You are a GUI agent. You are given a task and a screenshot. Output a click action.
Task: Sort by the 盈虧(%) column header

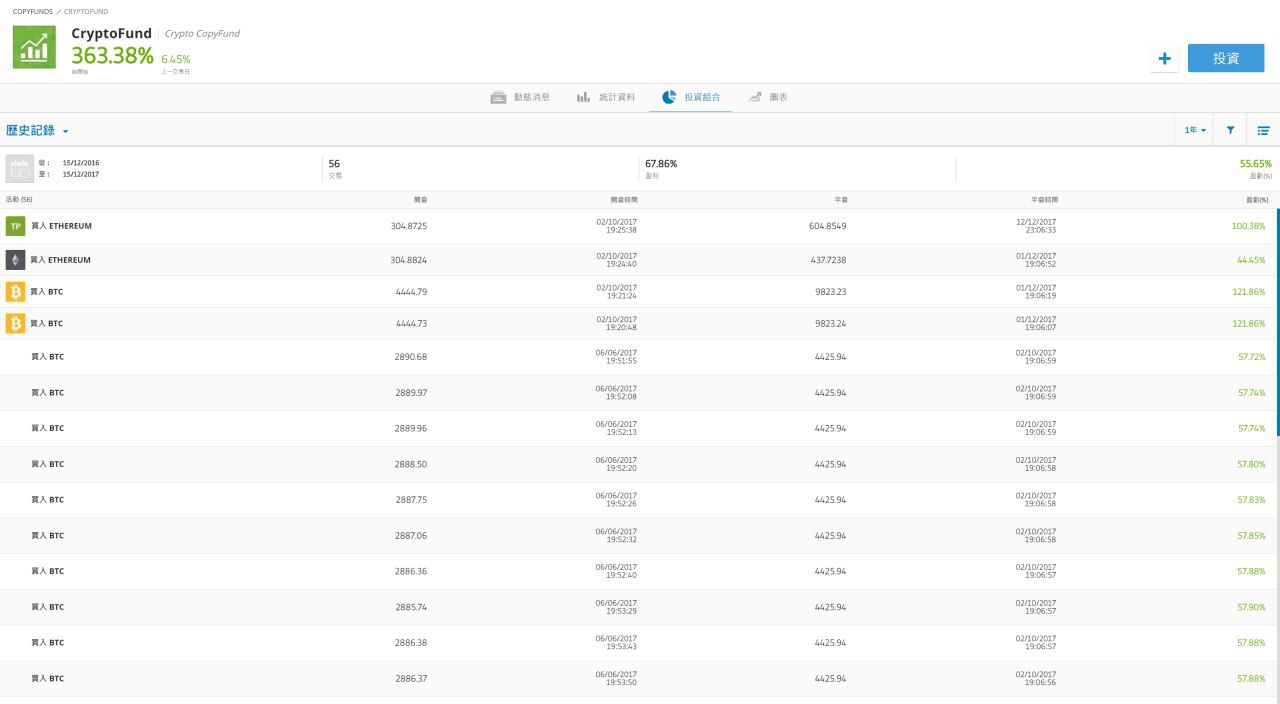(x=1259, y=200)
